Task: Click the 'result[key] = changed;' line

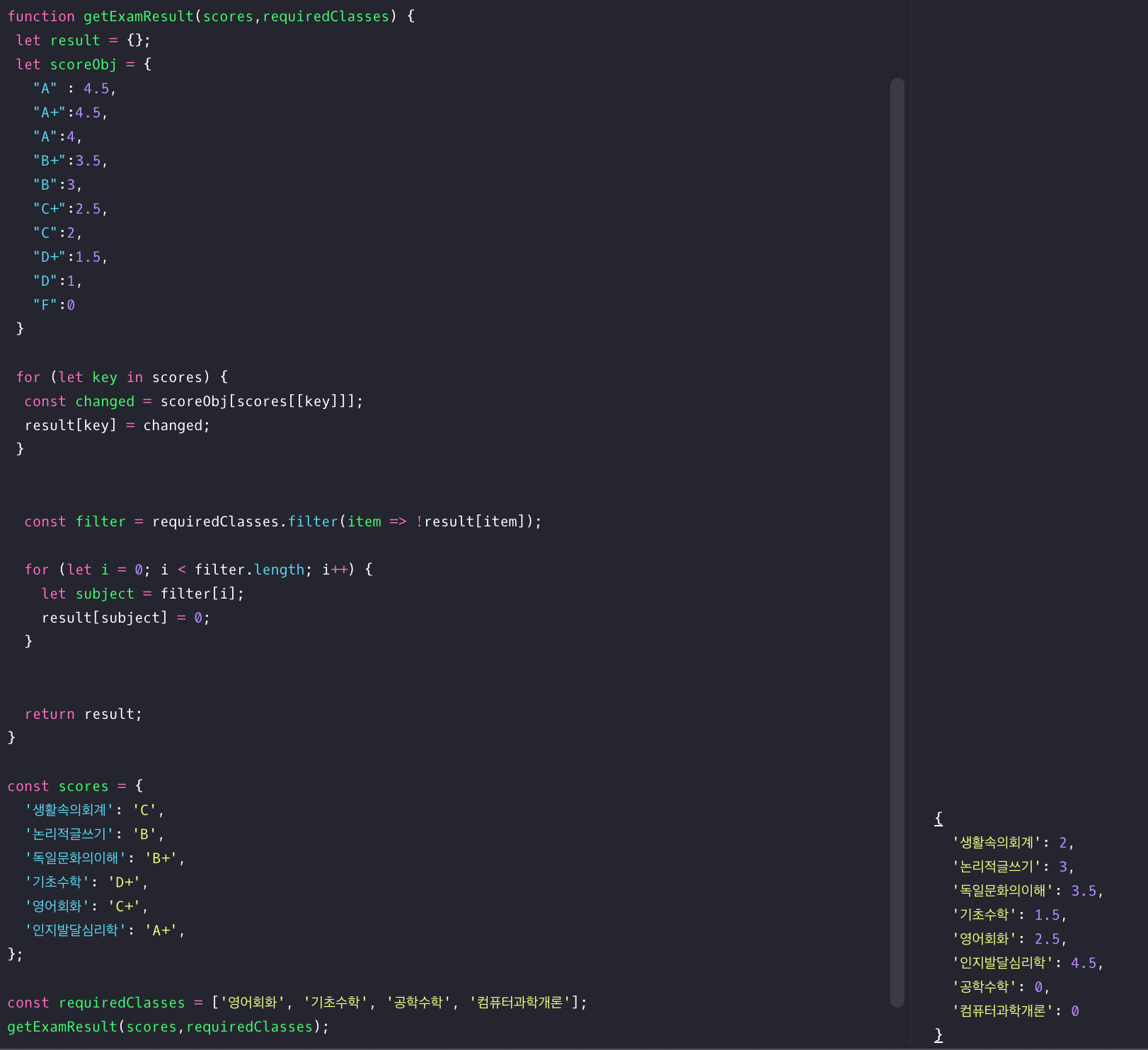Action: coord(117,425)
